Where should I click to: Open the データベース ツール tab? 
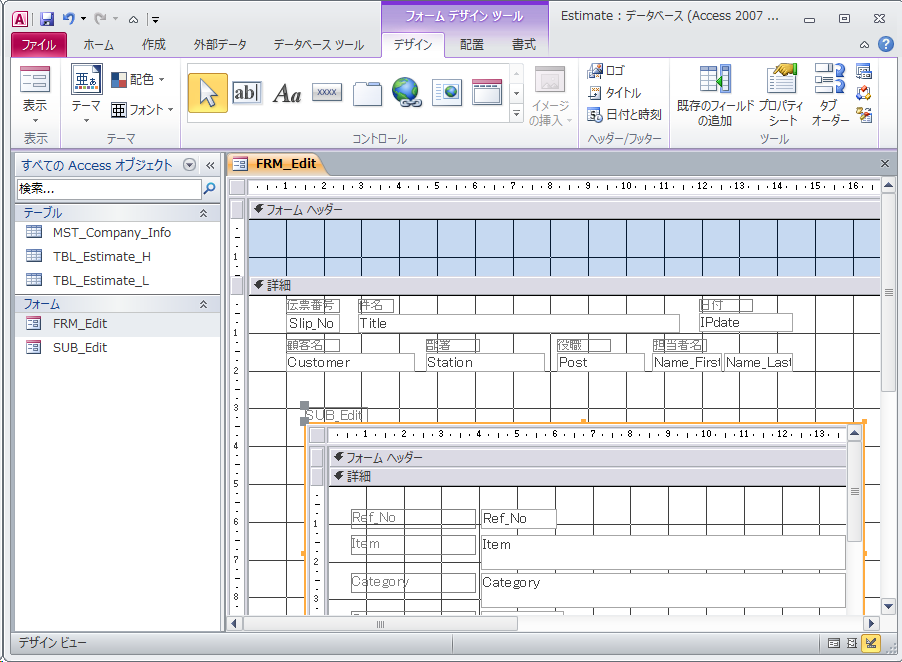pyautogui.click(x=319, y=44)
